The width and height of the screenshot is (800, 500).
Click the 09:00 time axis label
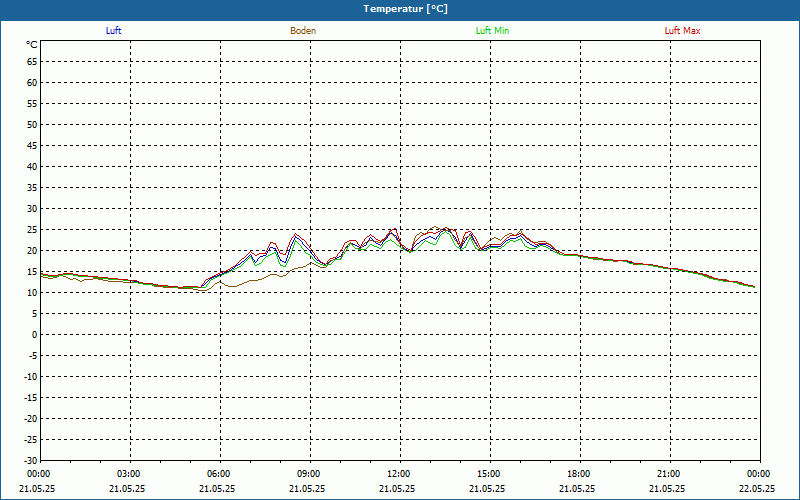point(308,474)
